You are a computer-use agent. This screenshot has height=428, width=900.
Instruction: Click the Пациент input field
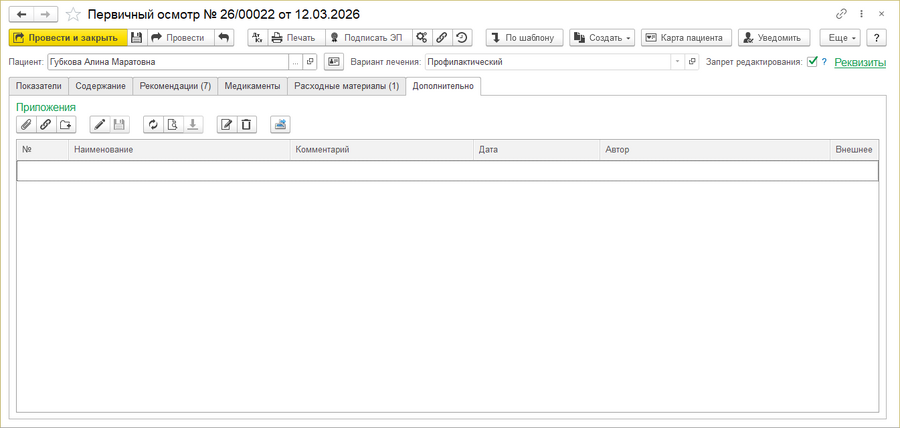tap(168, 62)
